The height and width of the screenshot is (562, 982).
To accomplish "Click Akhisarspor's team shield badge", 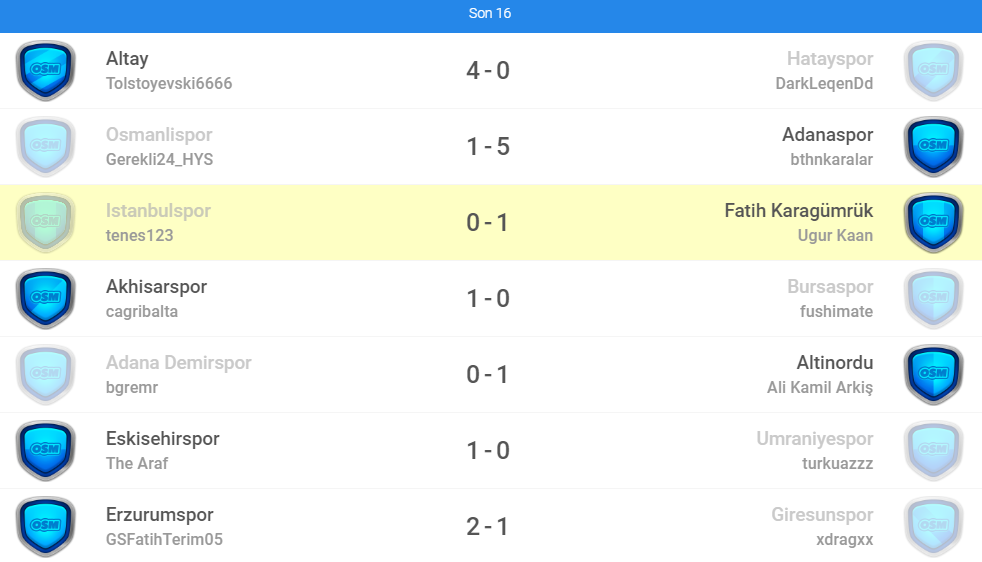I will point(46,298).
